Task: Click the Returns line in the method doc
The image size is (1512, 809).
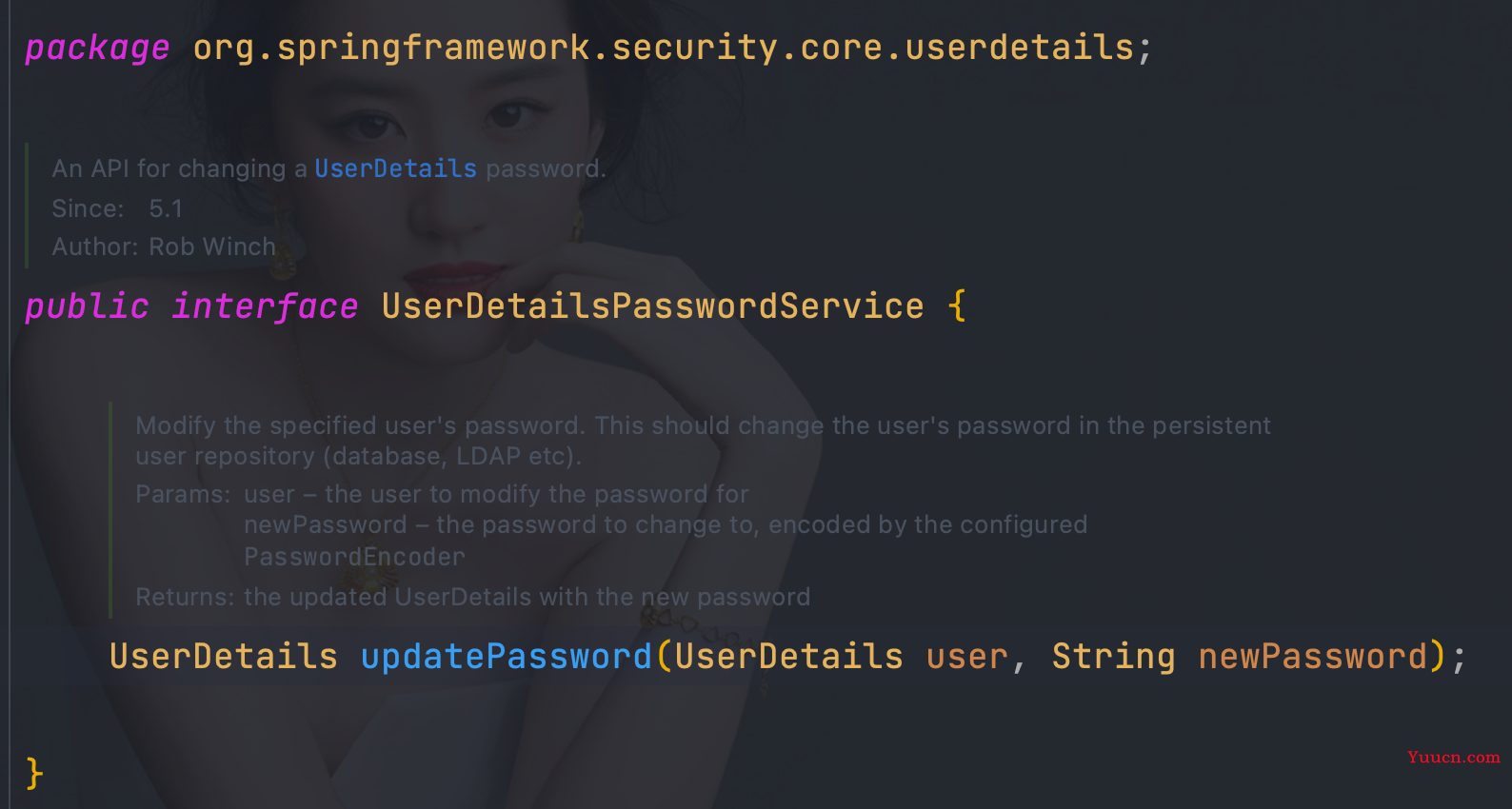Action: 473,597
